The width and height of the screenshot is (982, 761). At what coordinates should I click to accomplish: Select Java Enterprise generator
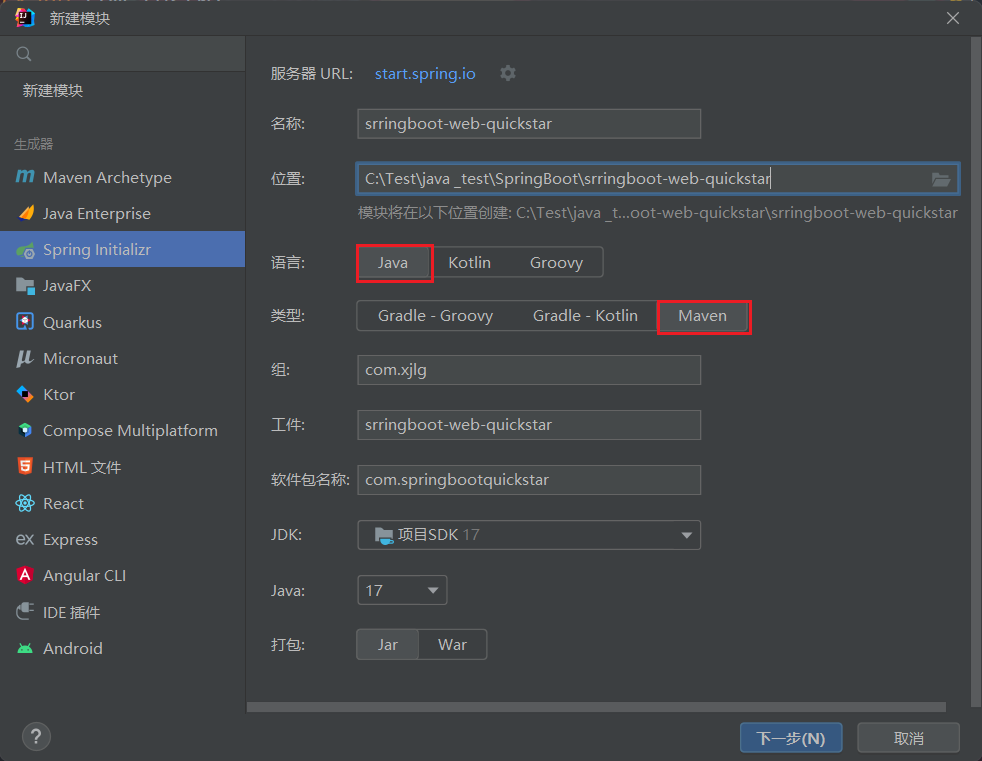coord(122,214)
